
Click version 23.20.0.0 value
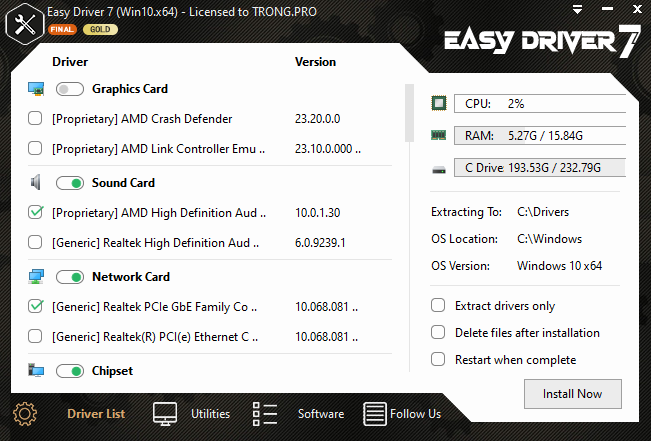317,119
